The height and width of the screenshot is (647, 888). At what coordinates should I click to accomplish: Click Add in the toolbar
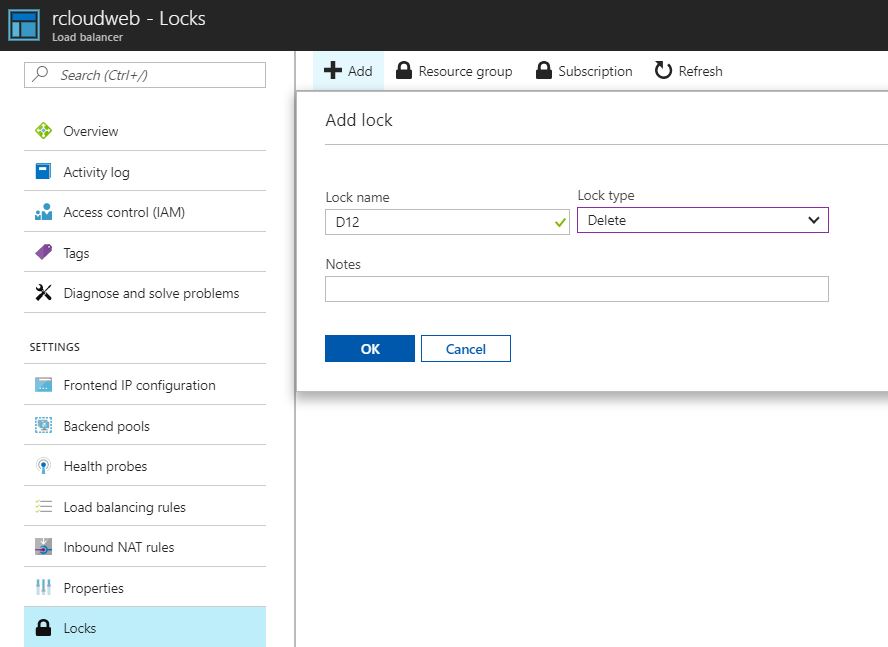tap(348, 71)
